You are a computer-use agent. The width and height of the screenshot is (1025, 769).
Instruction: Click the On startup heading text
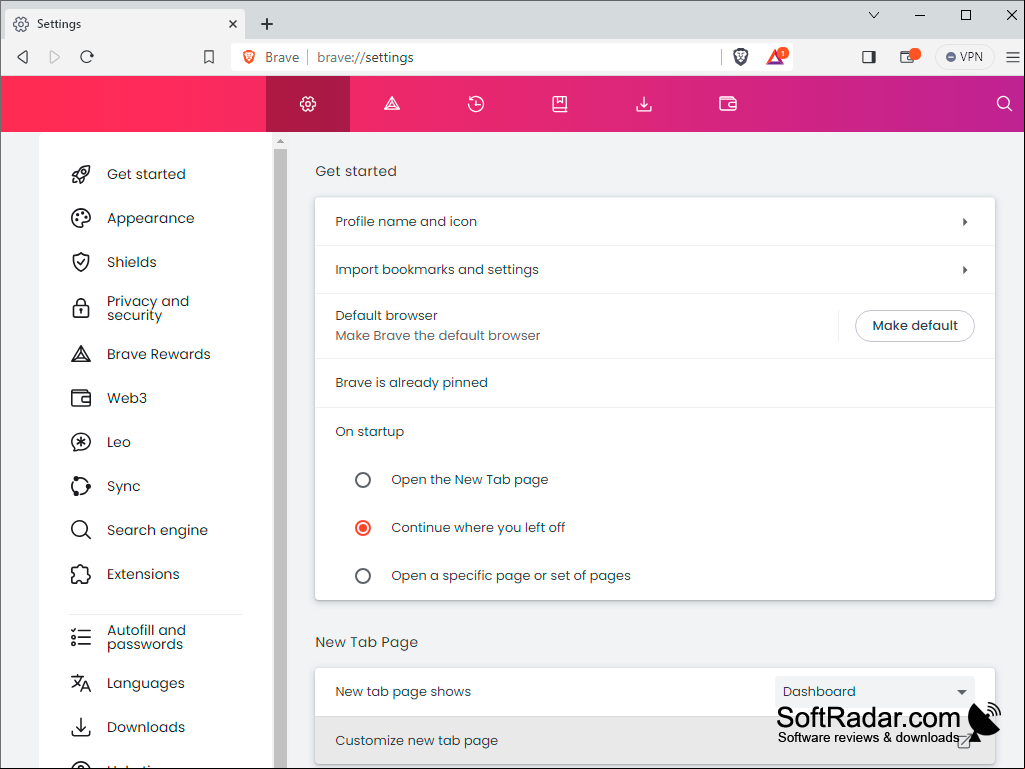point(369,432)
